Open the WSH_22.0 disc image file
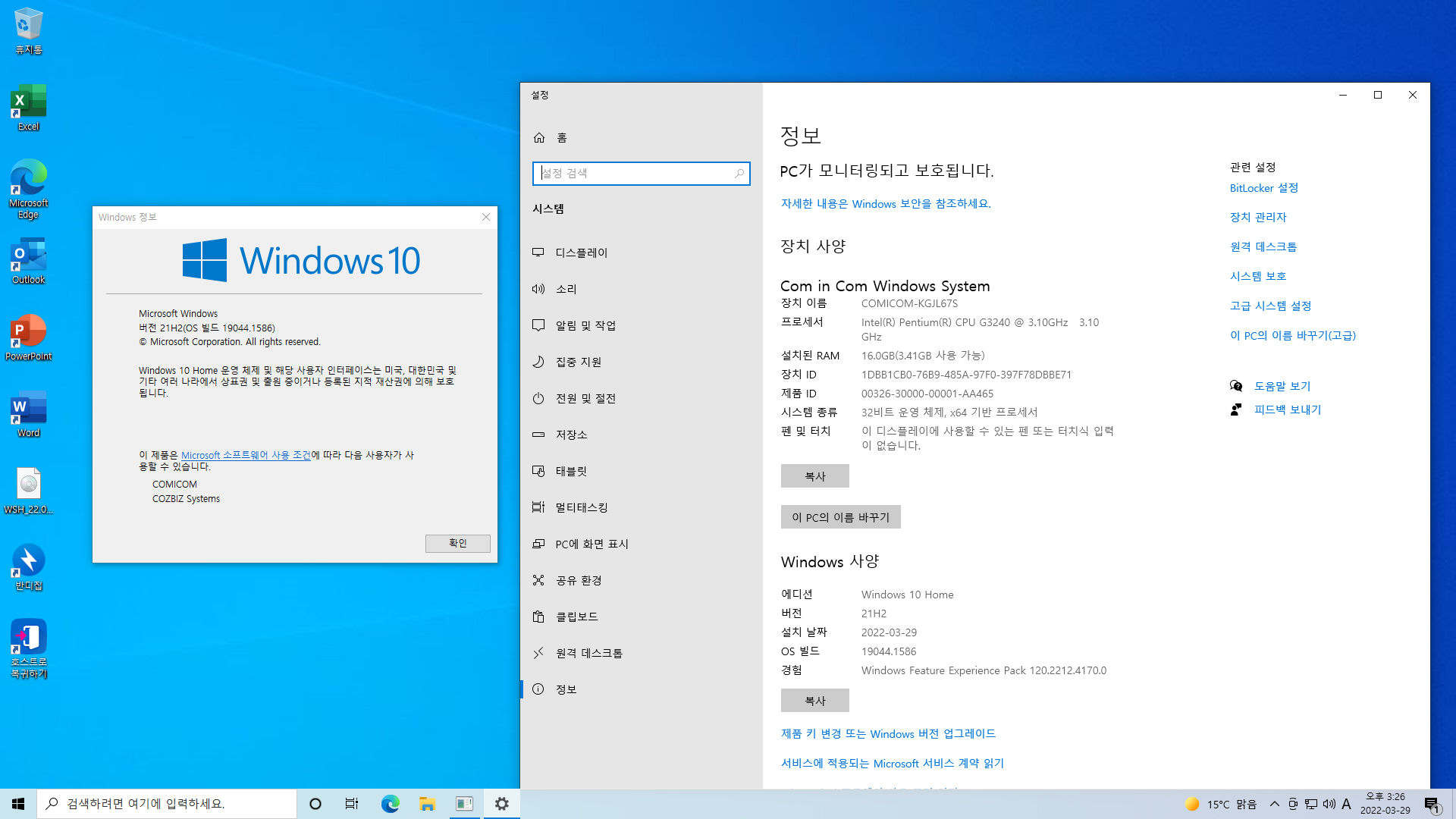This screenshot has height=819, width=1456. [x=28, y=491]
